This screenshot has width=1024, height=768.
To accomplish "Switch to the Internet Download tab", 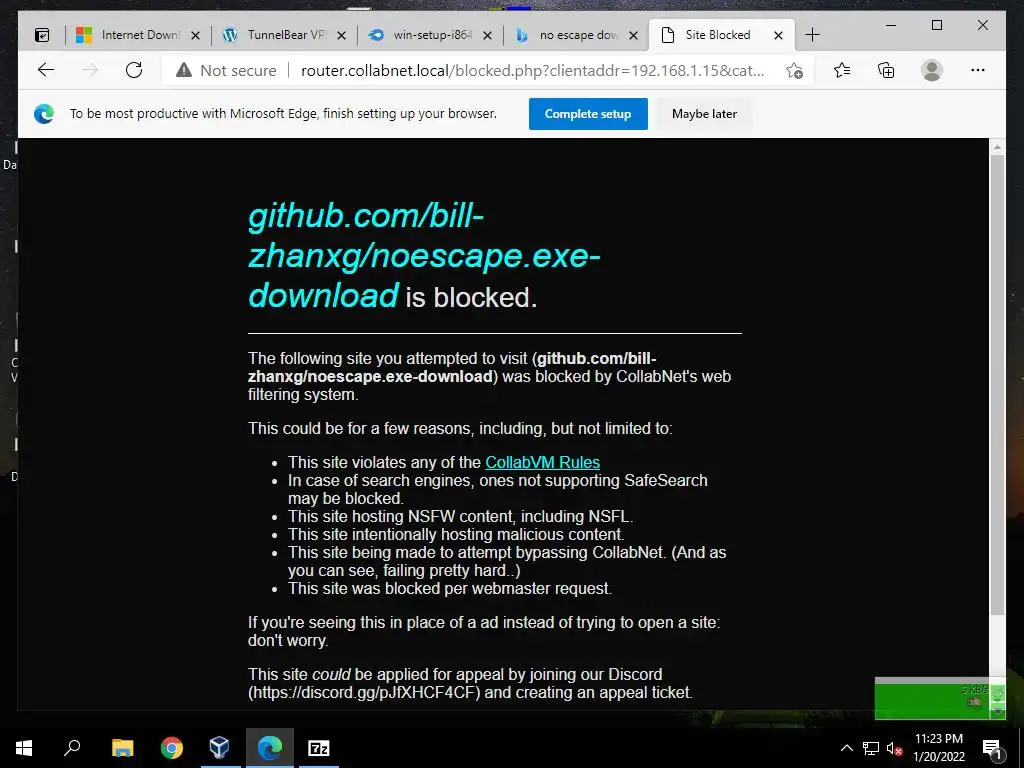I will pos(138,35).
